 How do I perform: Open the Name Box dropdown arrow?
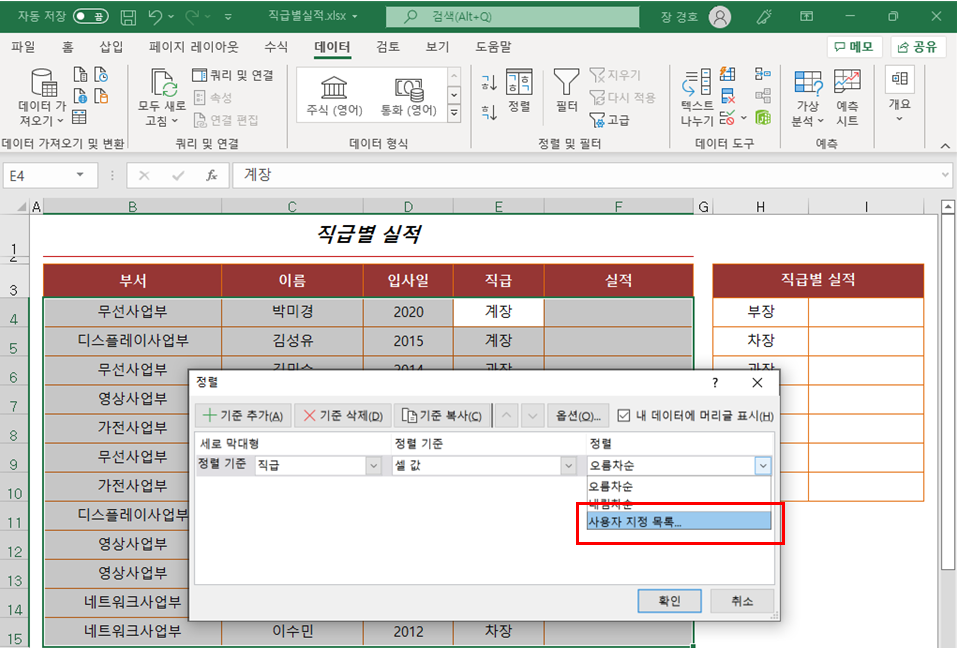coord(80,175)
